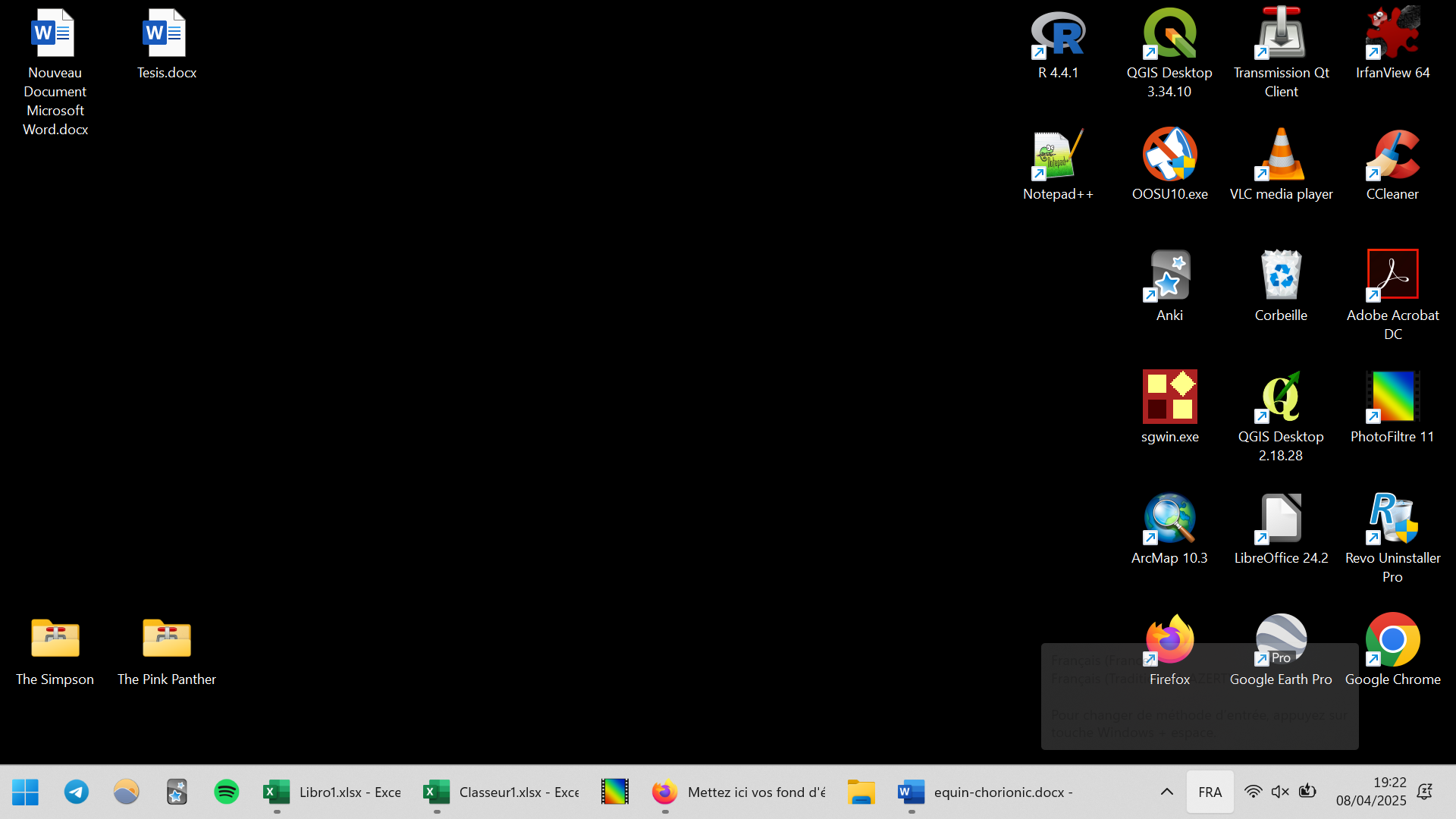Open Anki from the taskbar
This screenshot has width=1456, height=819.
coord(176,792)
